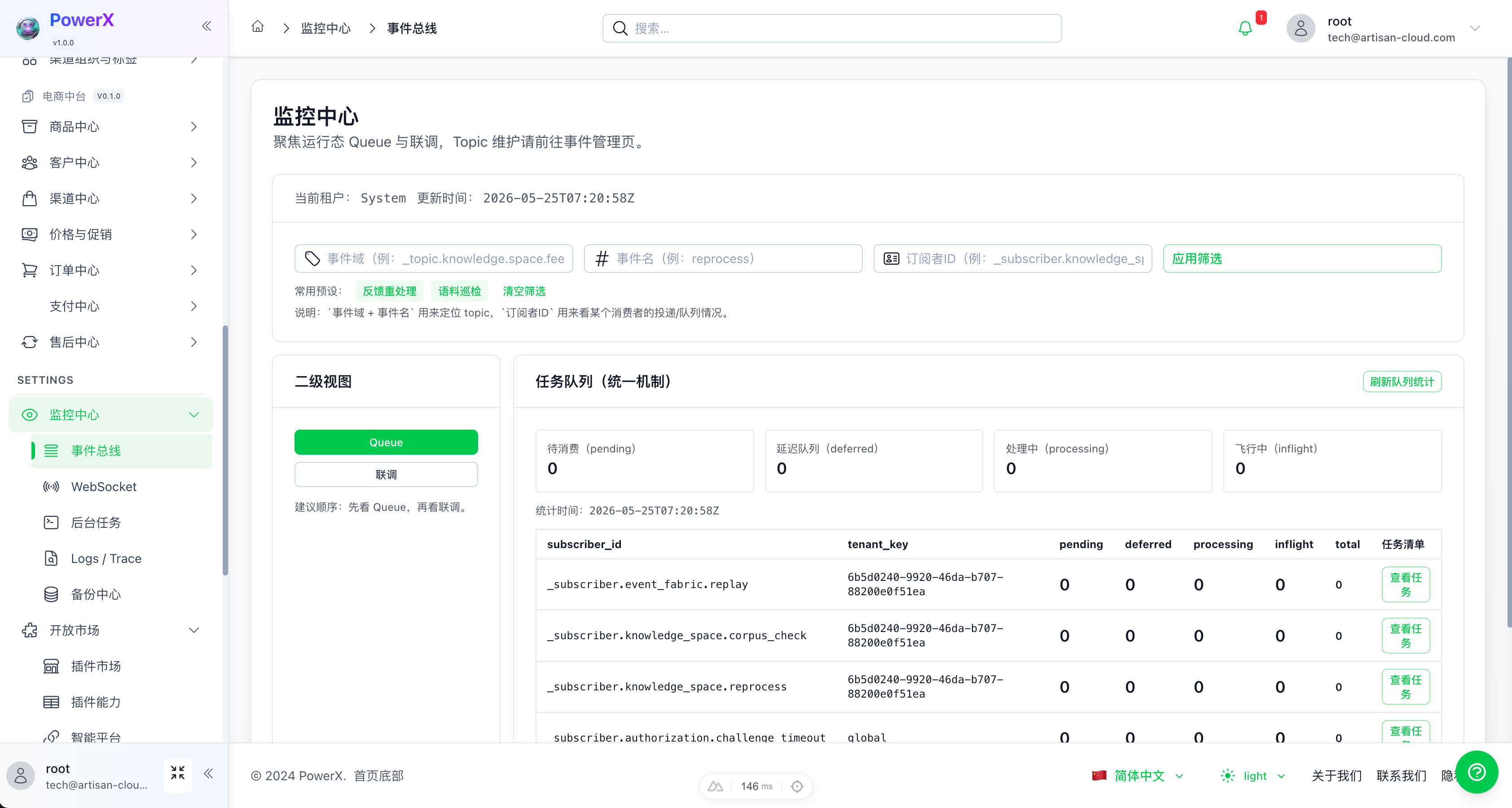Click the PowerX logo avatar

[27, 28]
